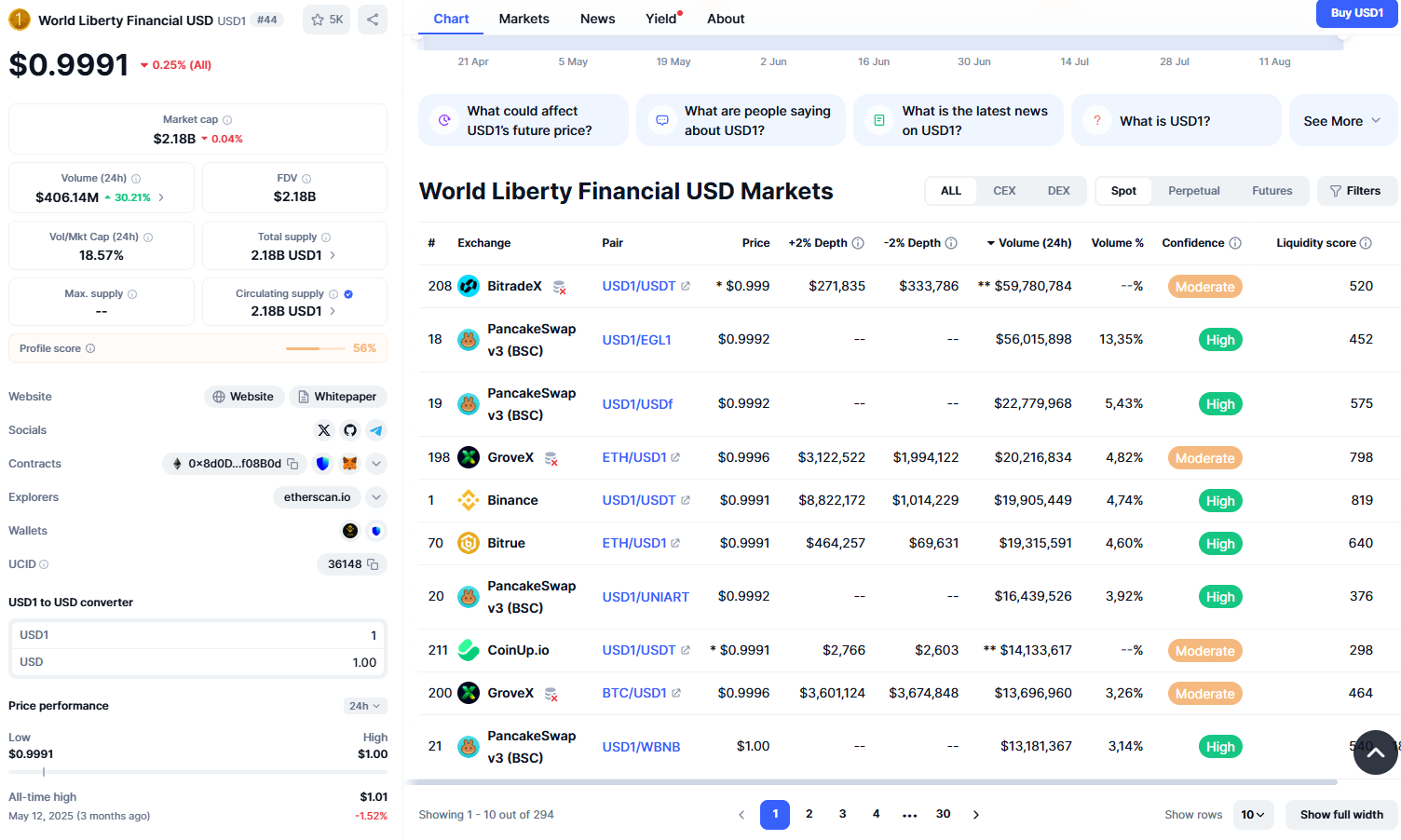
Task: Click the shield wallet icon next to contract
Action: [x=323, y=464]
